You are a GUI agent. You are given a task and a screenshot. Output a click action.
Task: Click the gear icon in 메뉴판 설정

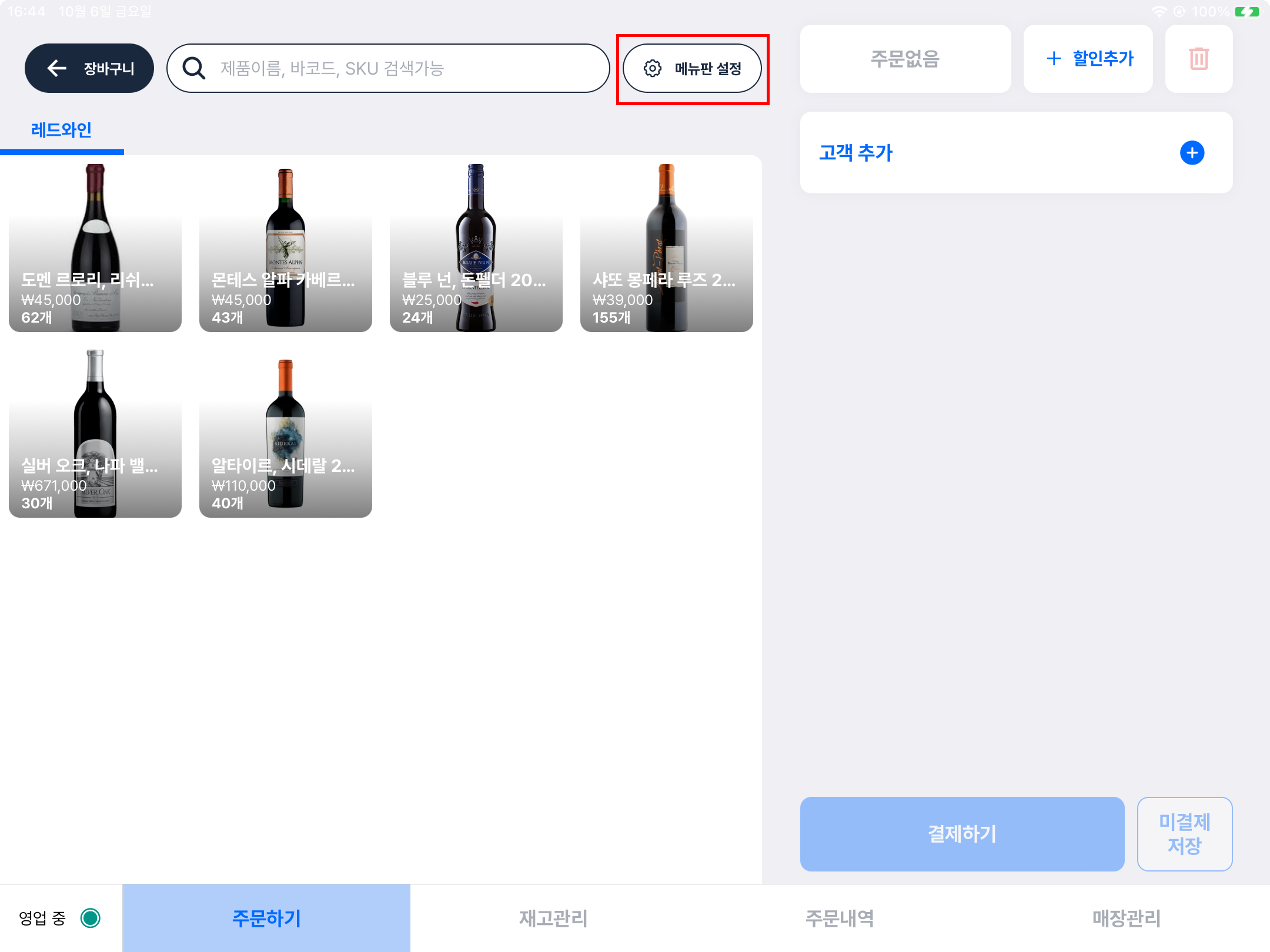(652, 68)
